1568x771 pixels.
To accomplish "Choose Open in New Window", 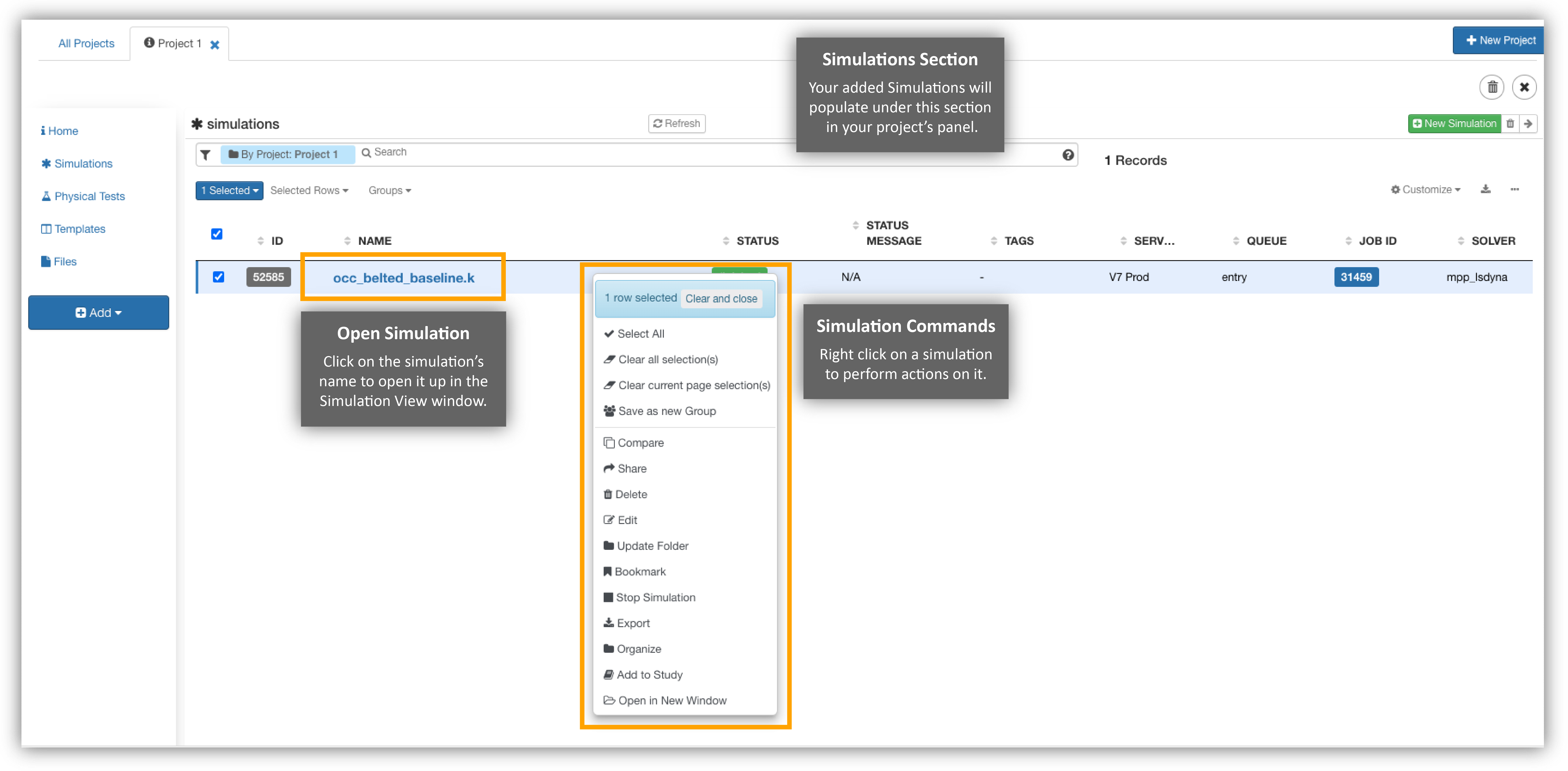I will [665, 701].
